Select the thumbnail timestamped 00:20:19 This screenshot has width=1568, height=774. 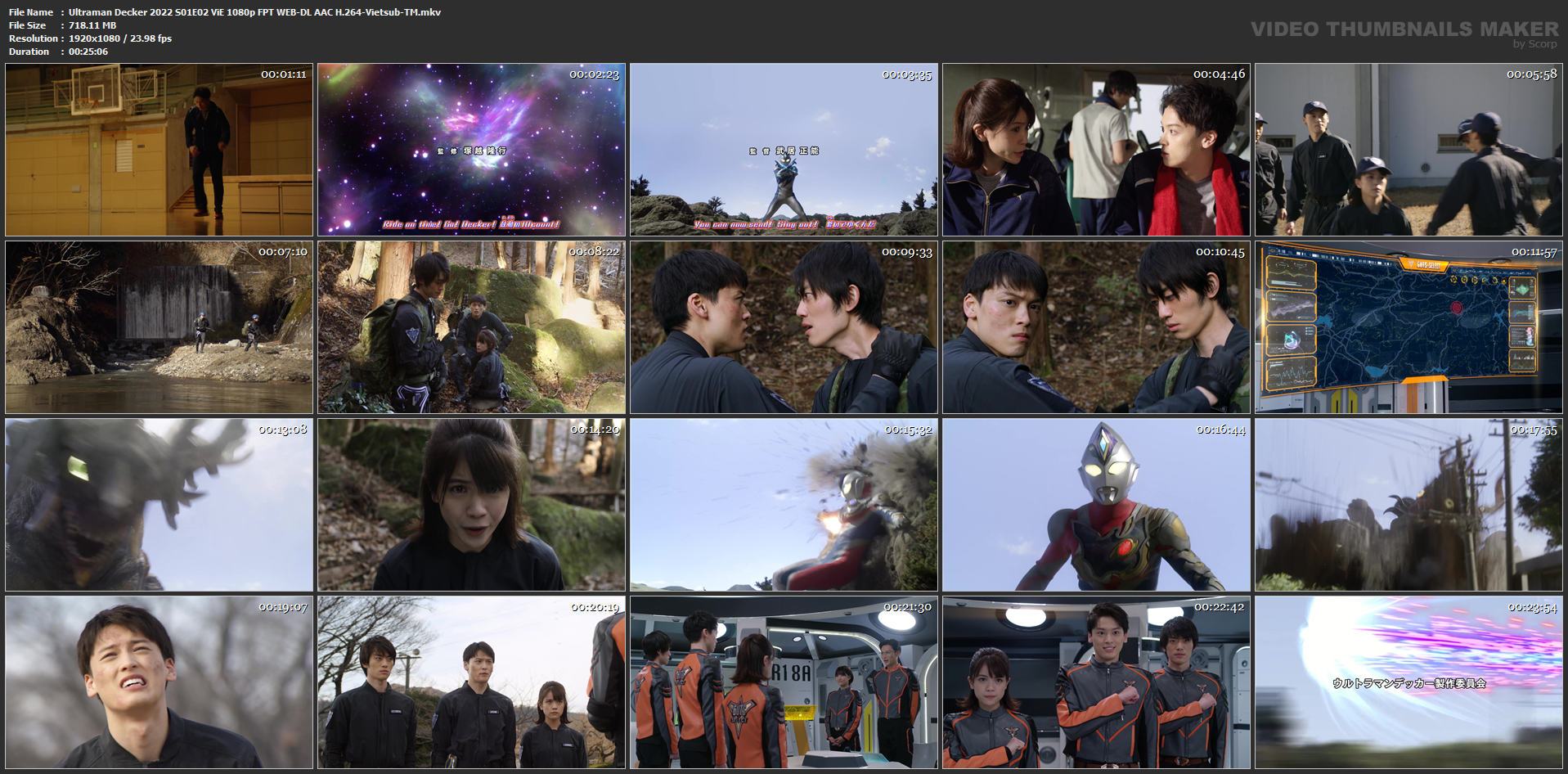click(x=472, y=682)
